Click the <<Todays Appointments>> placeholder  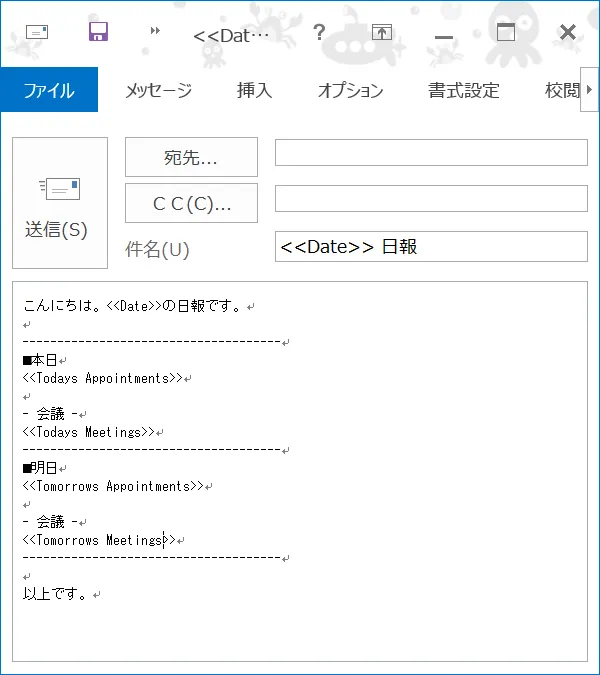coord(103,378)
